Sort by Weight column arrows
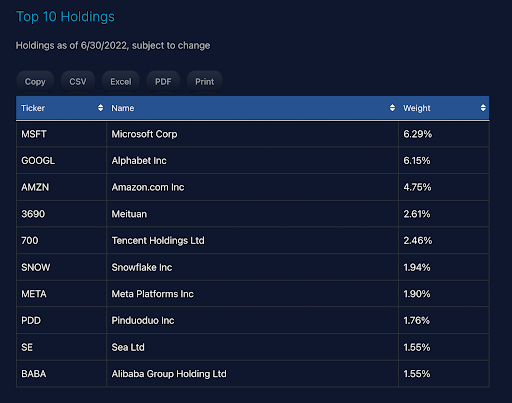Viewport: 512px width, 403px height. (483, 108)
